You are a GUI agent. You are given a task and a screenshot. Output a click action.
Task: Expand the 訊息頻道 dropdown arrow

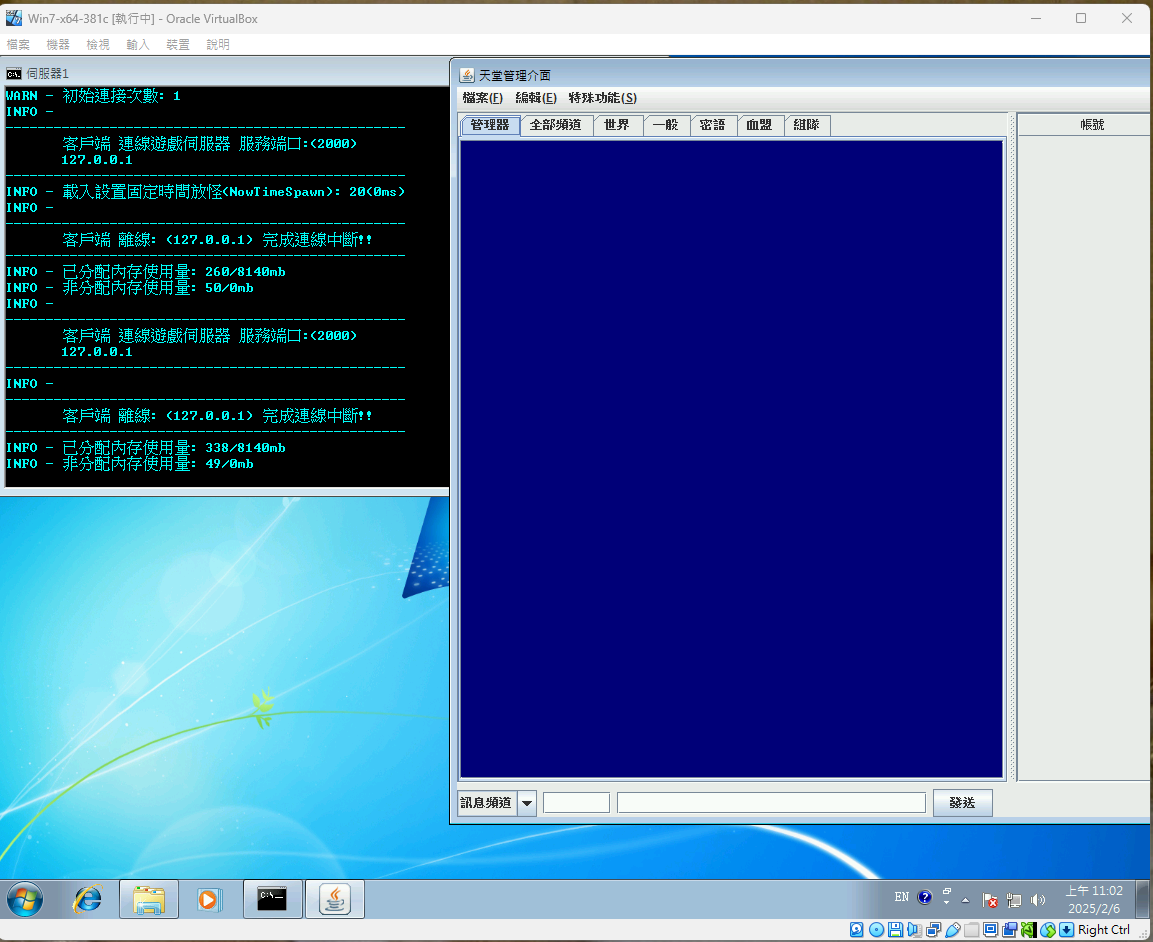[x=526, y=803]
